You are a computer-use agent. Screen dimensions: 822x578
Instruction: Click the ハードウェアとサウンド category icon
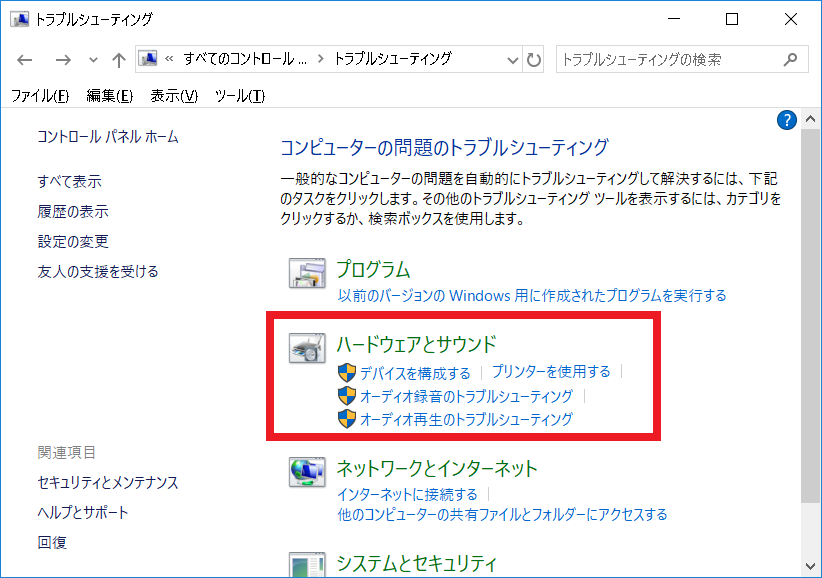[307, 348]
